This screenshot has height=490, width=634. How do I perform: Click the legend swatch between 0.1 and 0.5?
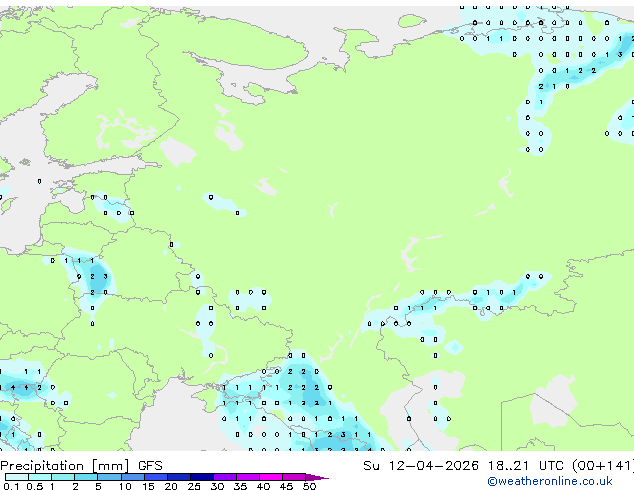(x=17, y=477)
